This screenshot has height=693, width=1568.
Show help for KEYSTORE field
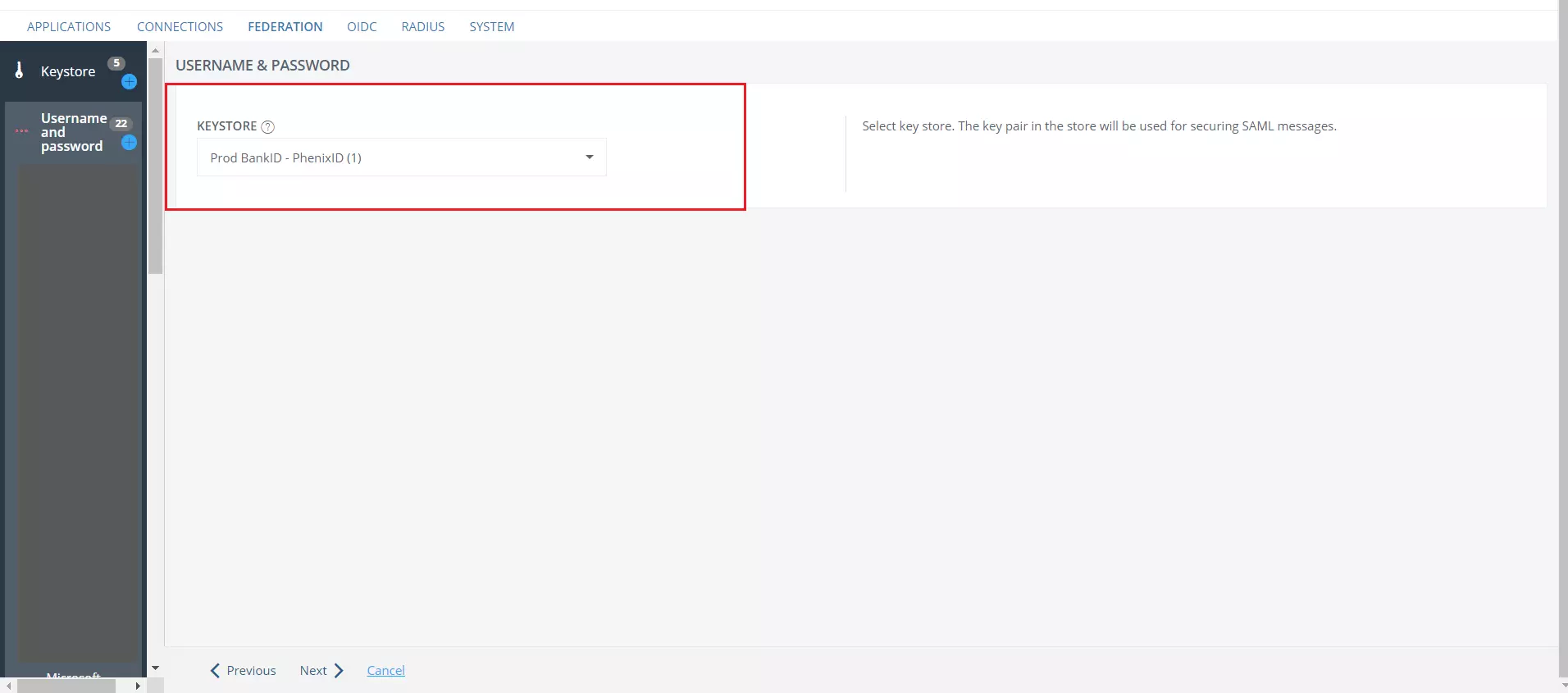pos(267,126)
